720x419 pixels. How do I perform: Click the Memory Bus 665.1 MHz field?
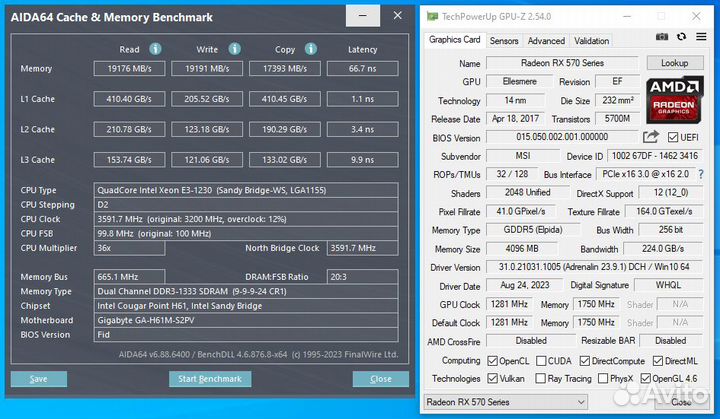point(129,277)
